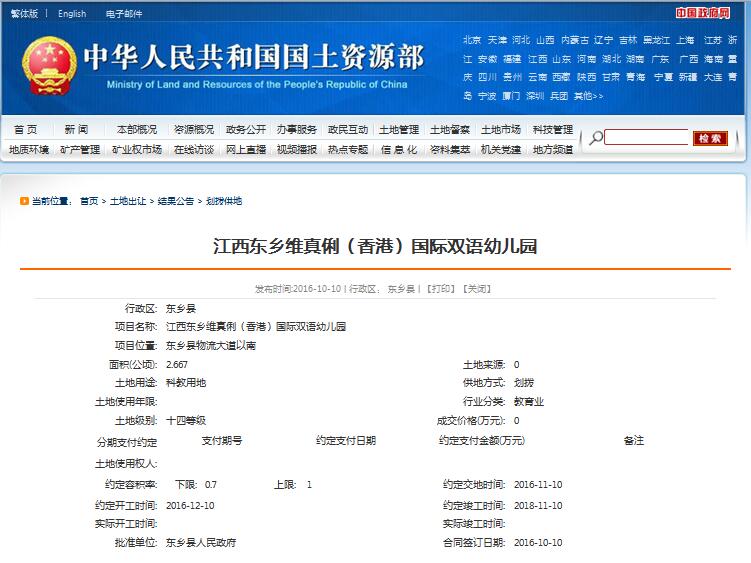751x563 pixels.
Task: Open the 电子邮件 email link
Action: (124, 14)
